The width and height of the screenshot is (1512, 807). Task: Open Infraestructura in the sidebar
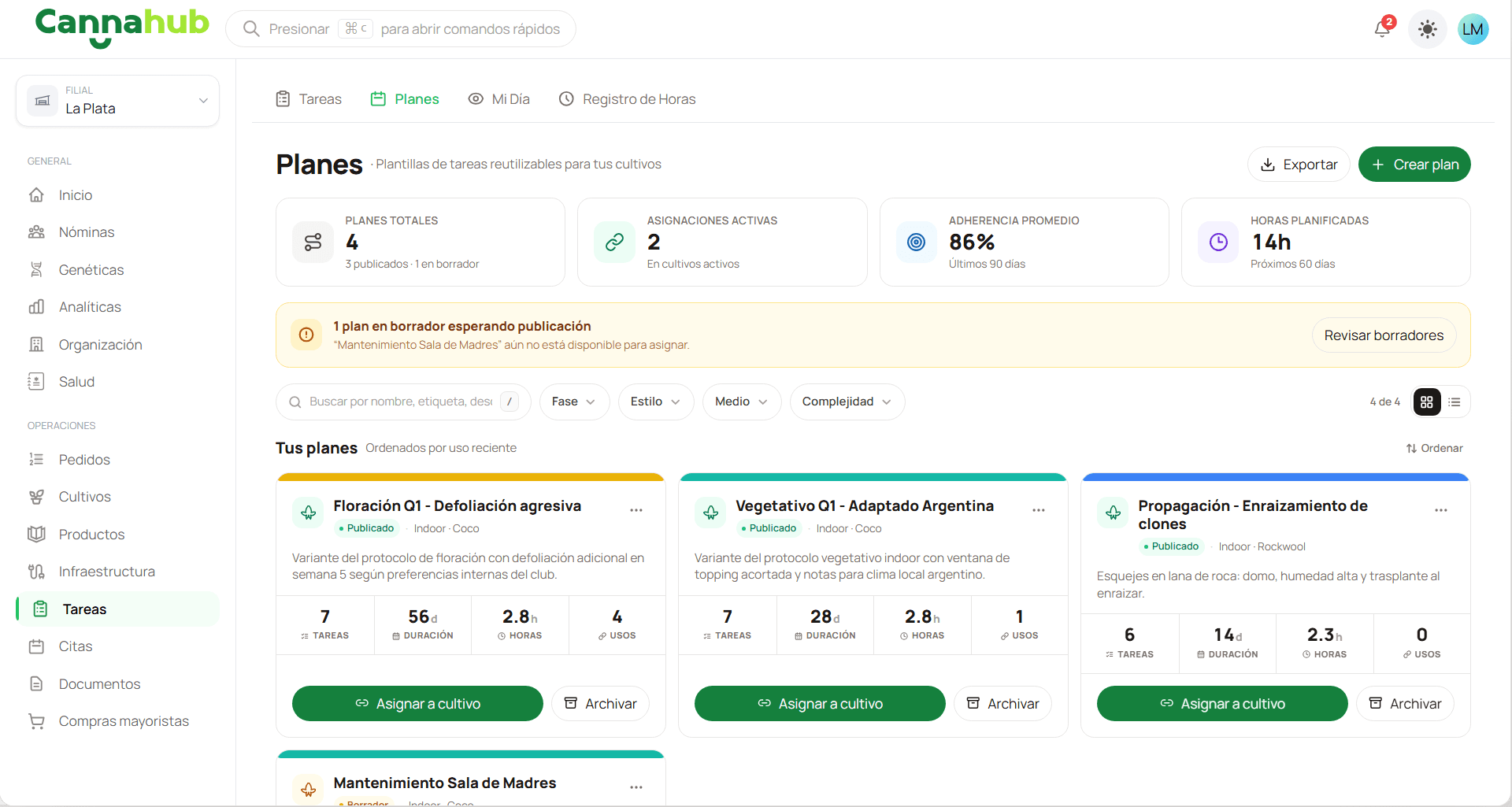pyautogui.click(x=117, y=572)
